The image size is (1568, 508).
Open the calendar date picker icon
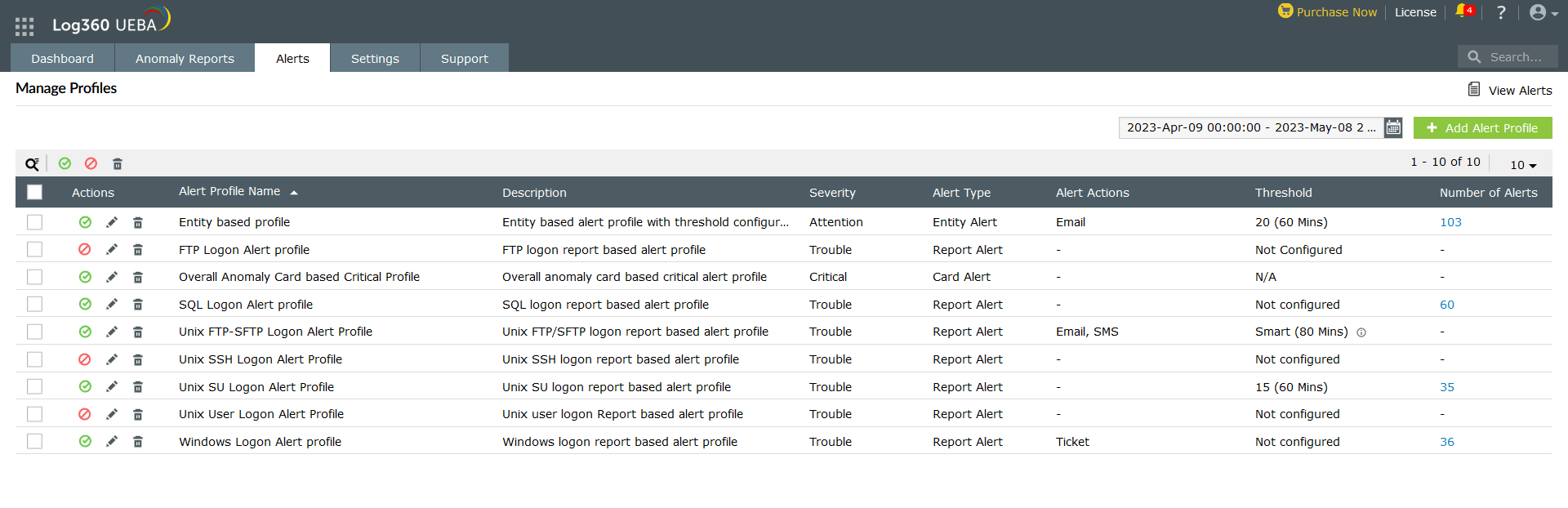pyautogui.click(x=1393, y=127)
